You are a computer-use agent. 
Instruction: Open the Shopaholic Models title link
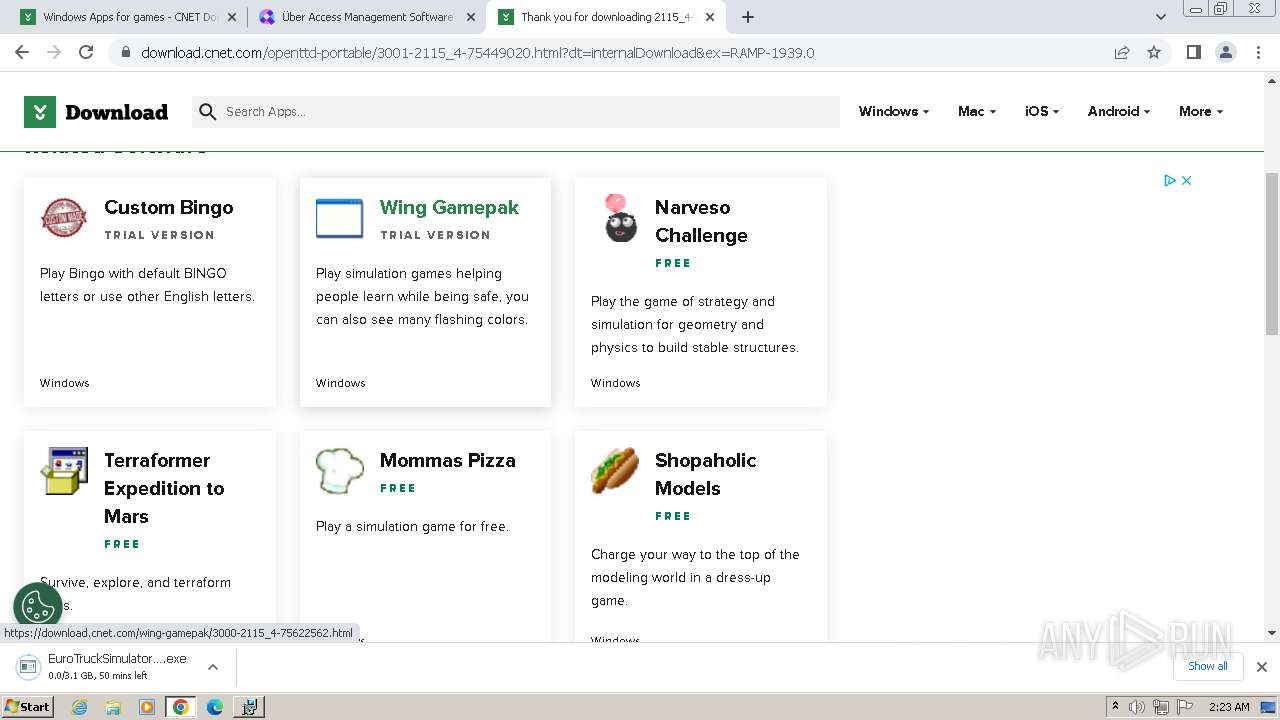(705, 474)
